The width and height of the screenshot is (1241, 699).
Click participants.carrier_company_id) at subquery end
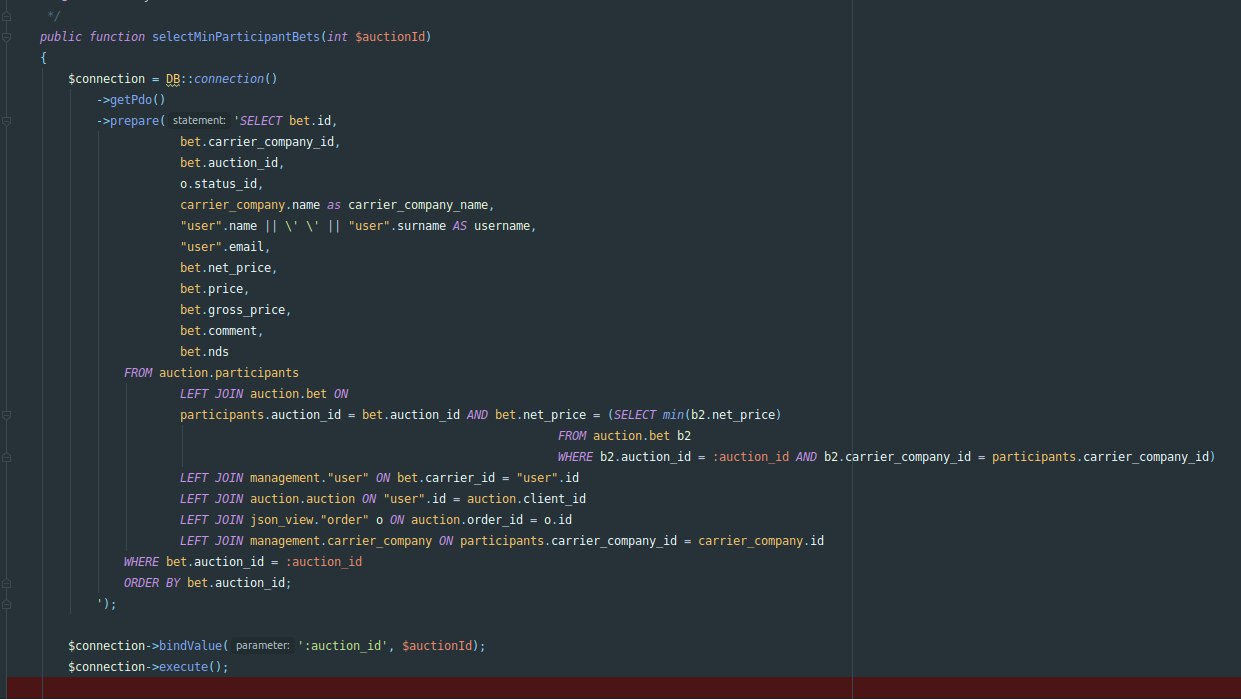(x=1105, y=456)
